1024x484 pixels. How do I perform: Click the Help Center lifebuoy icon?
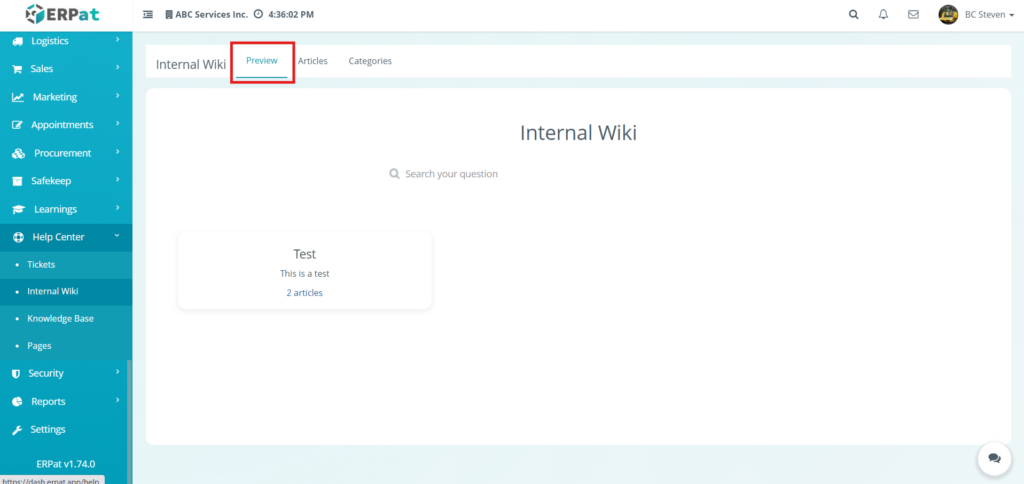[18, 237]
